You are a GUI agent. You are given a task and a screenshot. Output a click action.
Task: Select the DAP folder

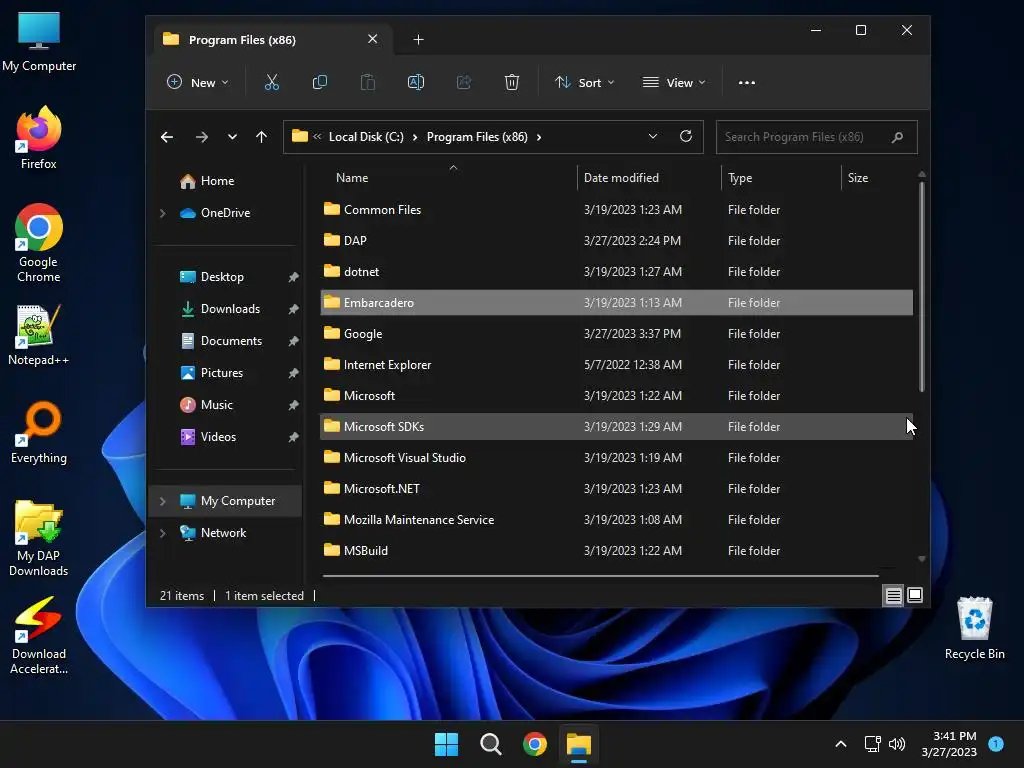[x=616, y=240]
